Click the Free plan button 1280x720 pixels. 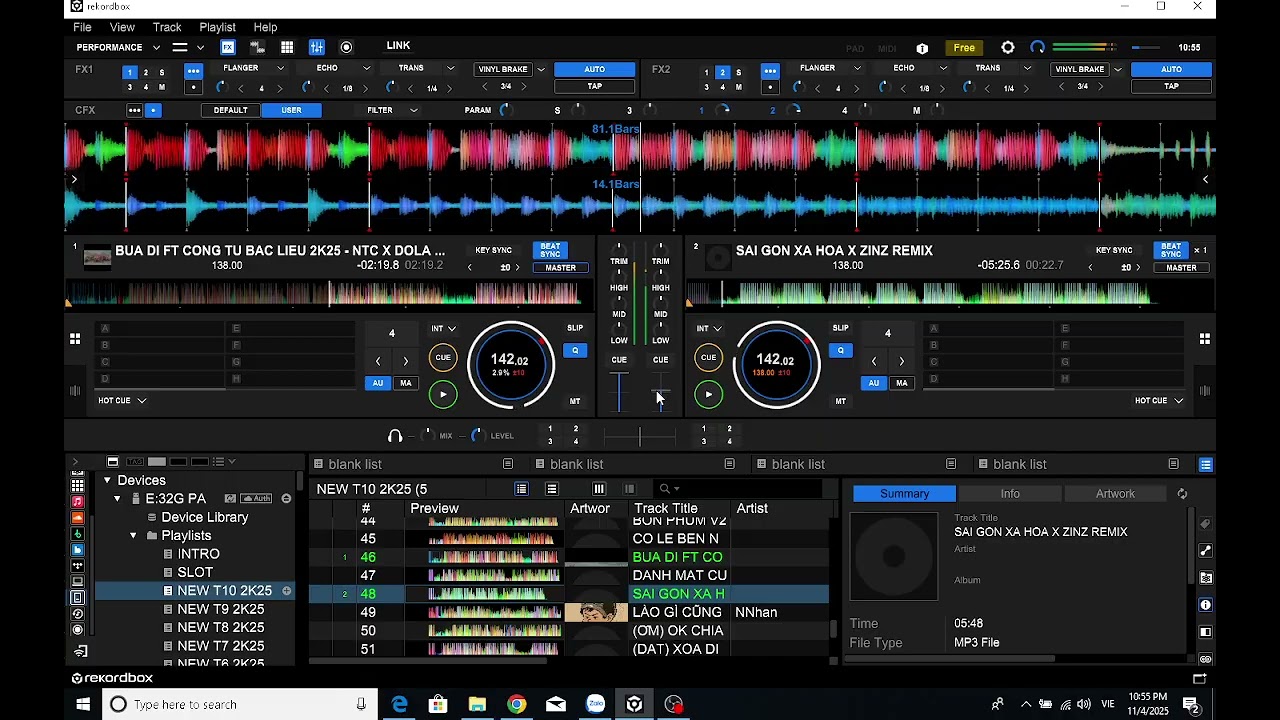coord(964,48)
